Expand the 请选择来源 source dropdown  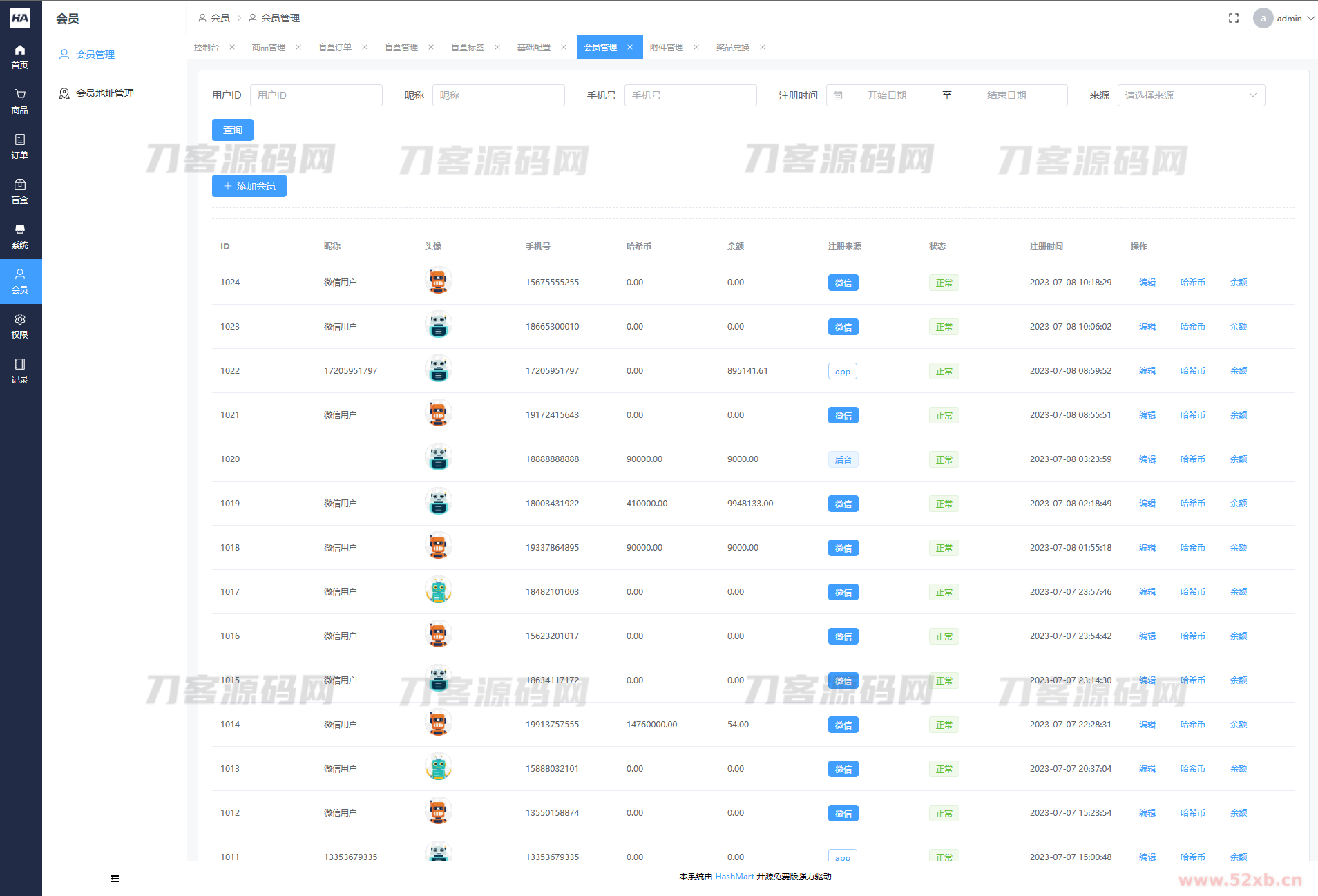[1190, 95]
